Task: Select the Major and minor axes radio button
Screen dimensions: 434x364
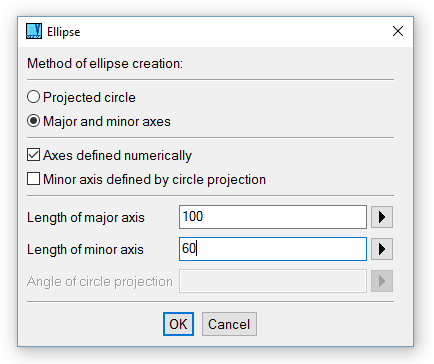Action: 33,121
